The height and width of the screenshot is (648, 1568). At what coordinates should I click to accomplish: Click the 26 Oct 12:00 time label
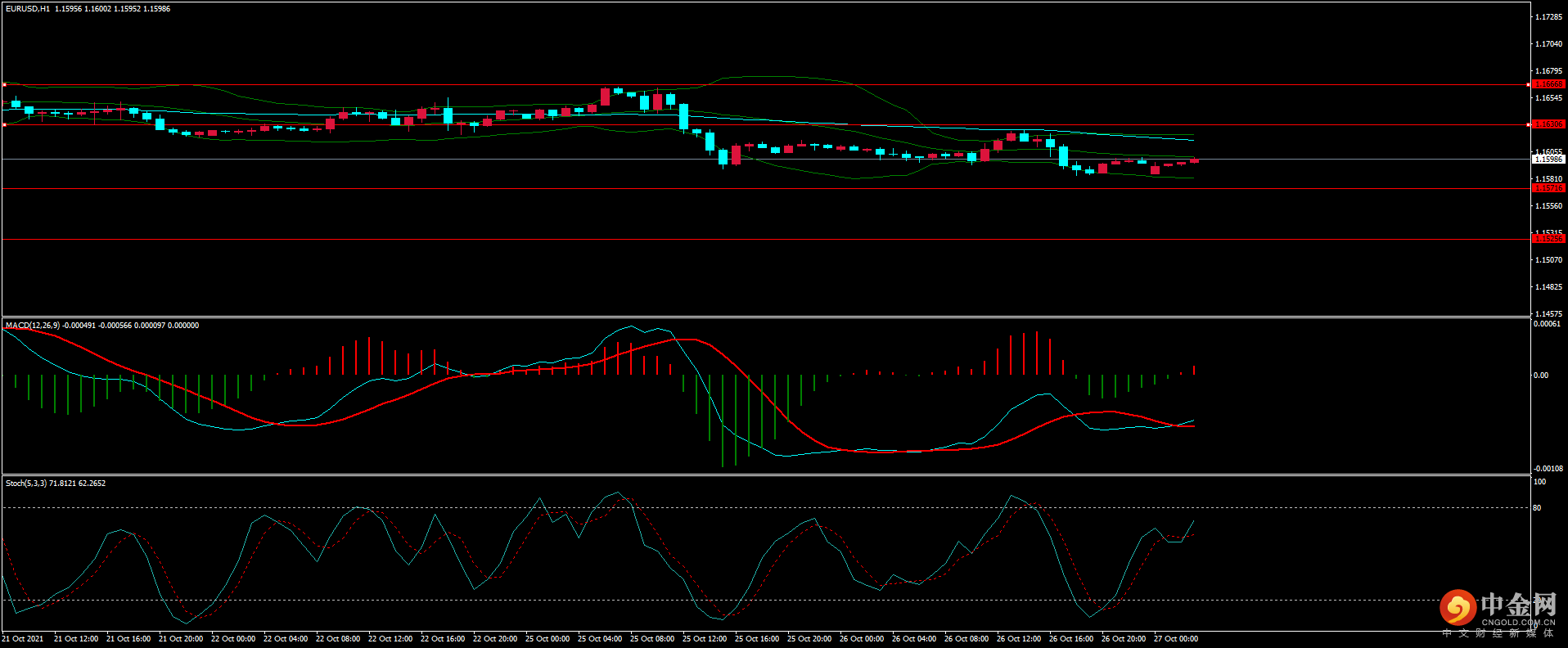tap(1019, 639)
